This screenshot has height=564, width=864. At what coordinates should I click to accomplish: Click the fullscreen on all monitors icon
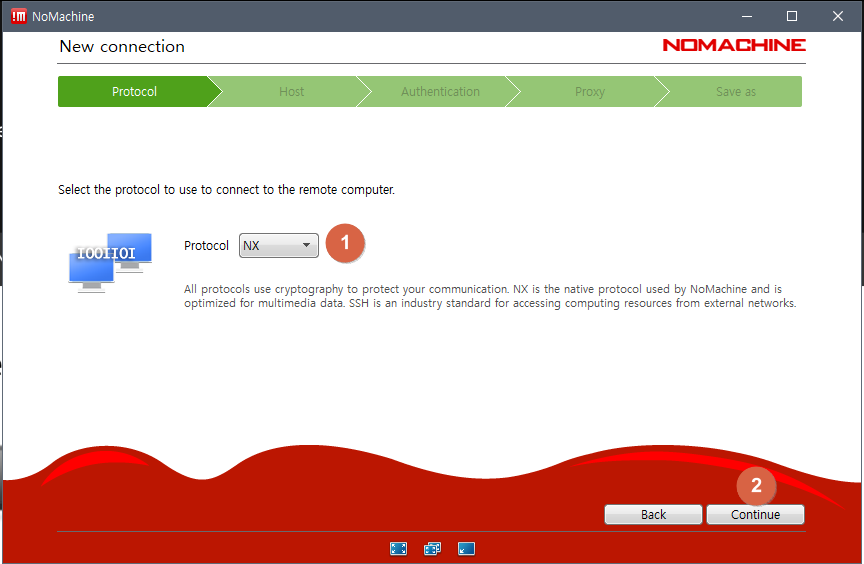pyautogui.click(x=433, y=549)
